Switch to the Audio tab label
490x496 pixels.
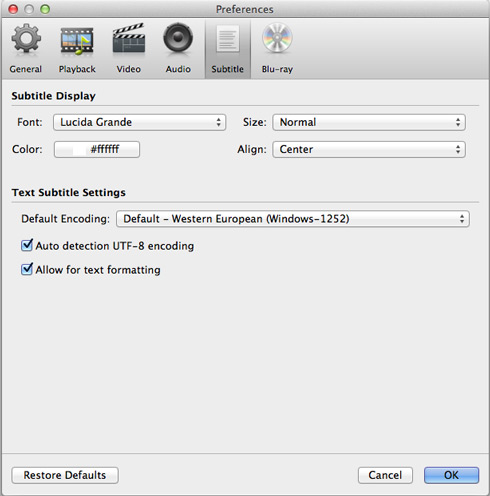(x=178, y=69)
